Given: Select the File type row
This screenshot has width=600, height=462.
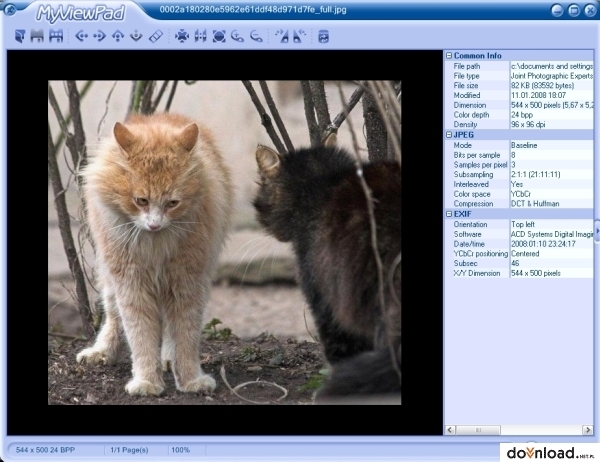Looking at the screenshot, I should 520,76.
